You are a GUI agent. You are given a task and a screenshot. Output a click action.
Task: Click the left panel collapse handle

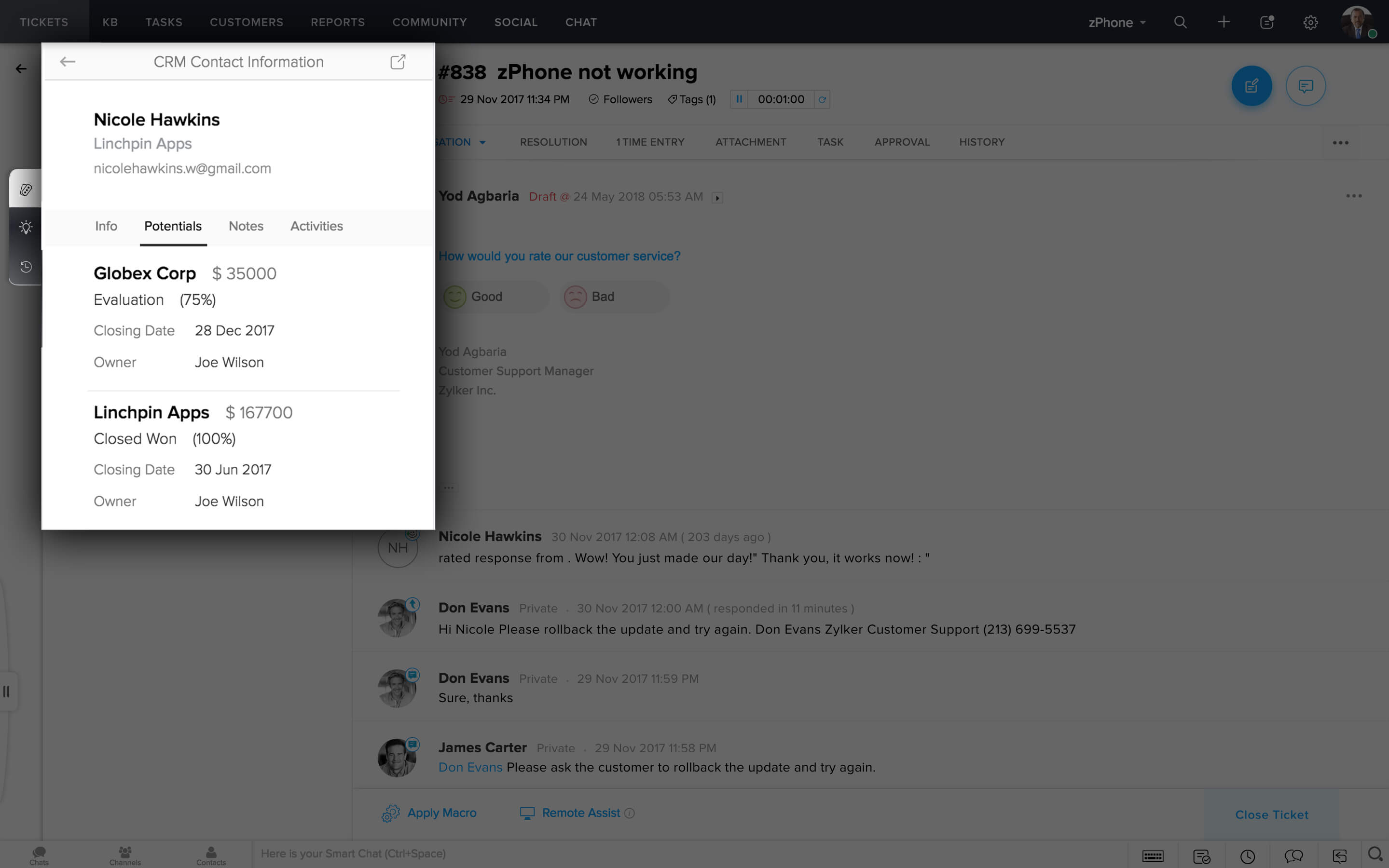point(6,691)
